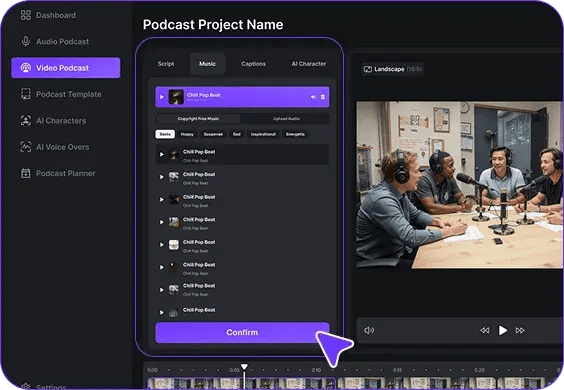
Task: Filter music by Beats
Action: click(165, 134)
